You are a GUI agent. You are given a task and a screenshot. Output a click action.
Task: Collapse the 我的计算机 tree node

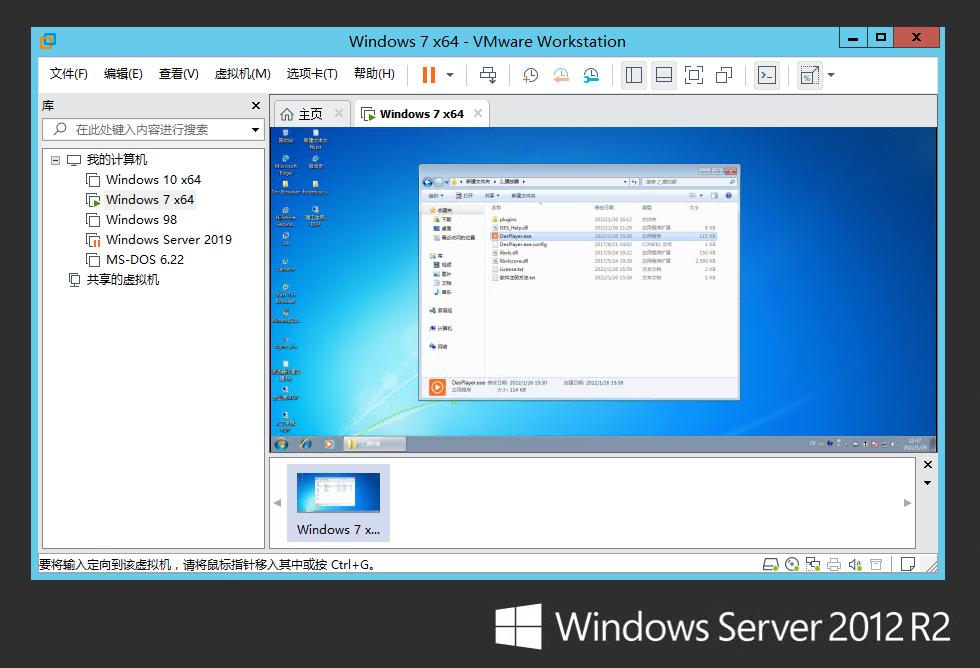click(56, 160)
